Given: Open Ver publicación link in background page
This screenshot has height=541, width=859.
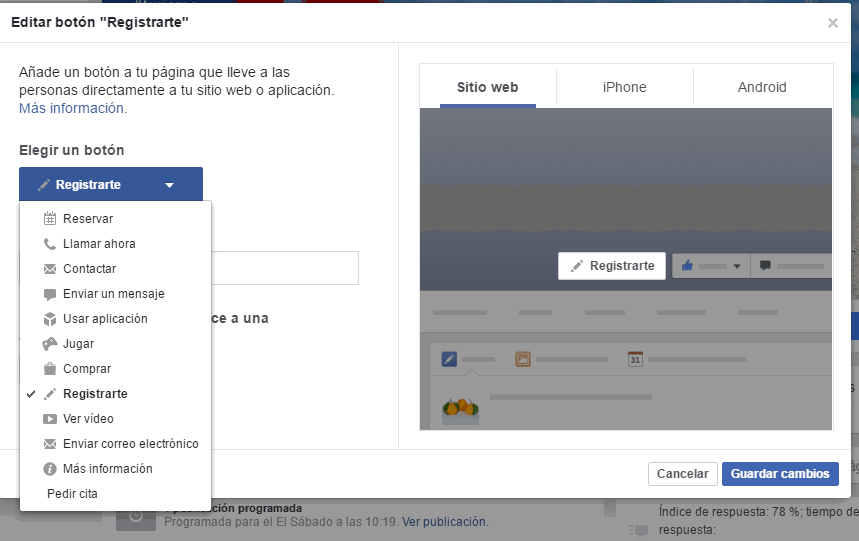Looking at the screenshot, I should tap(444, 522).
